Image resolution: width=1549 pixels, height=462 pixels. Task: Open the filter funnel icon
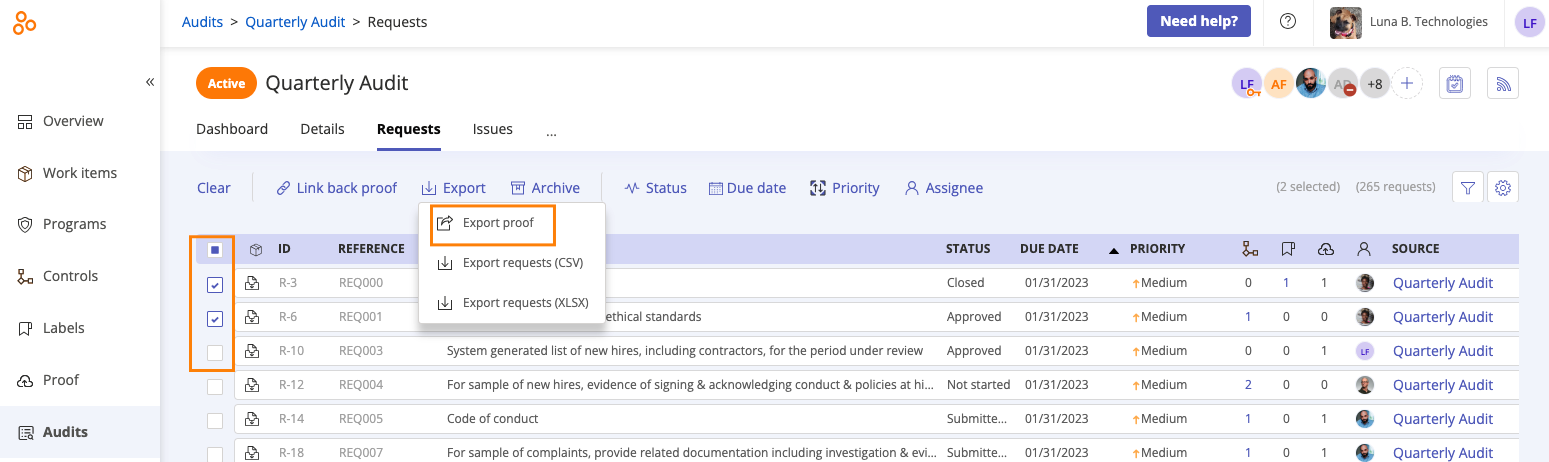click(x=1467, y=188)
